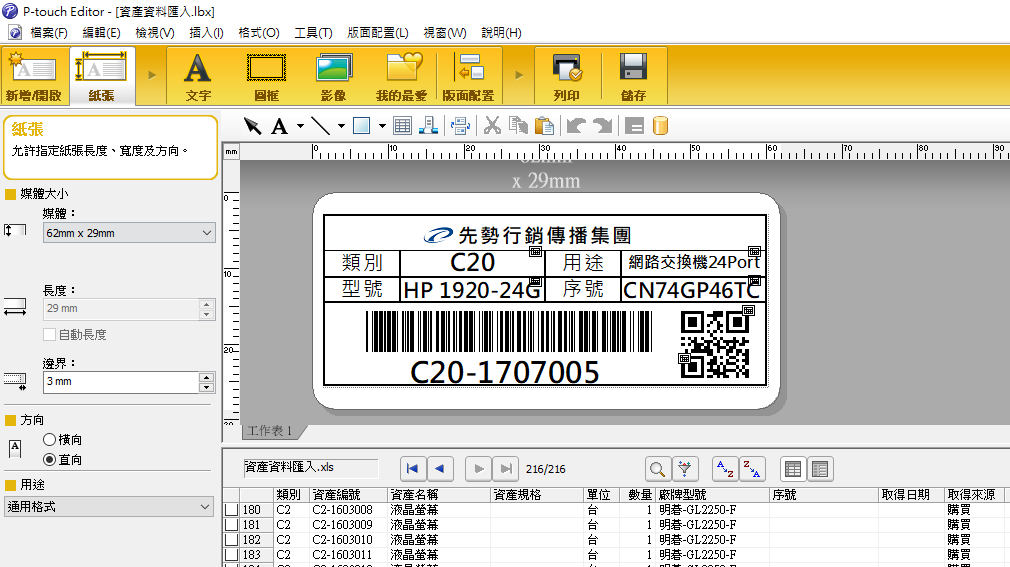
Task: Open the 編輯(E) menu
Action: click(101, 32)
